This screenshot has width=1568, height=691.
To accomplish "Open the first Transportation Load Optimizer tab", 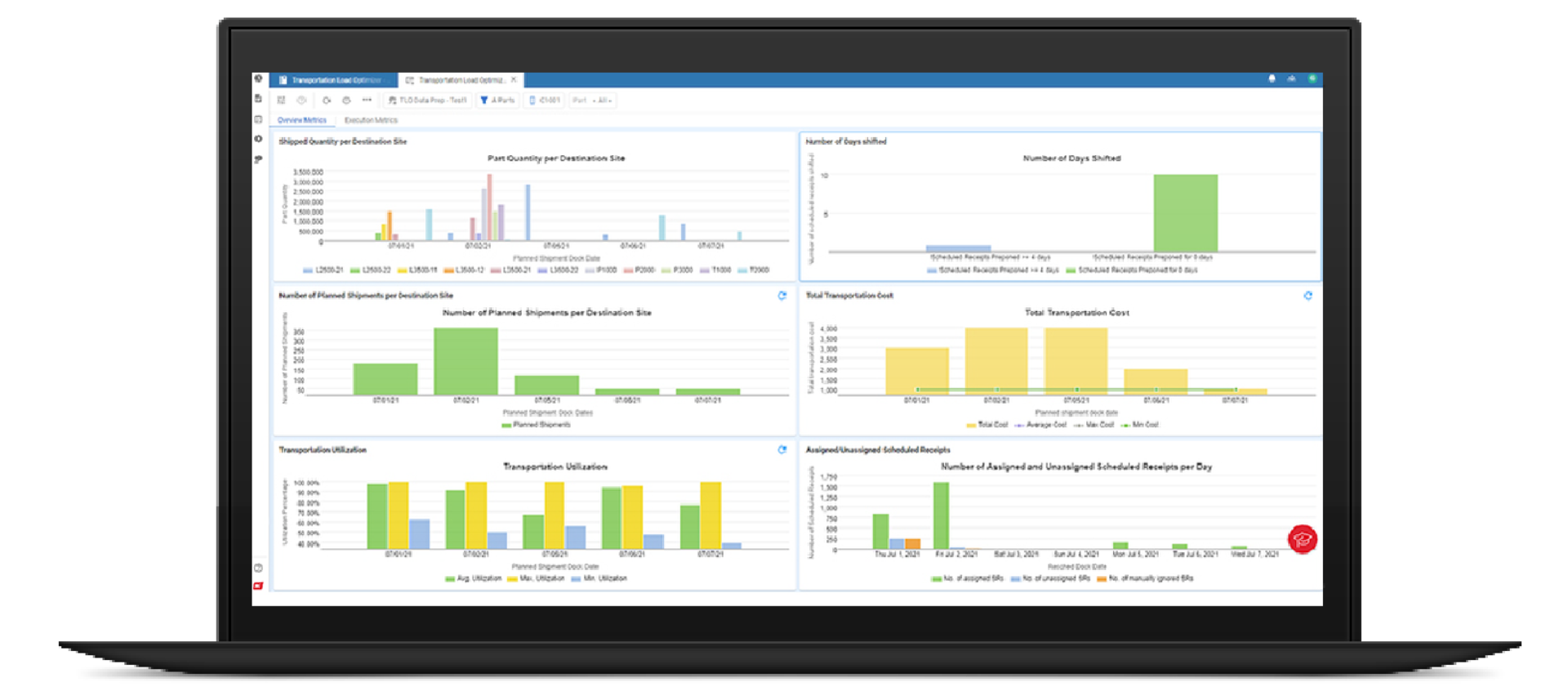I will point(333,80).
